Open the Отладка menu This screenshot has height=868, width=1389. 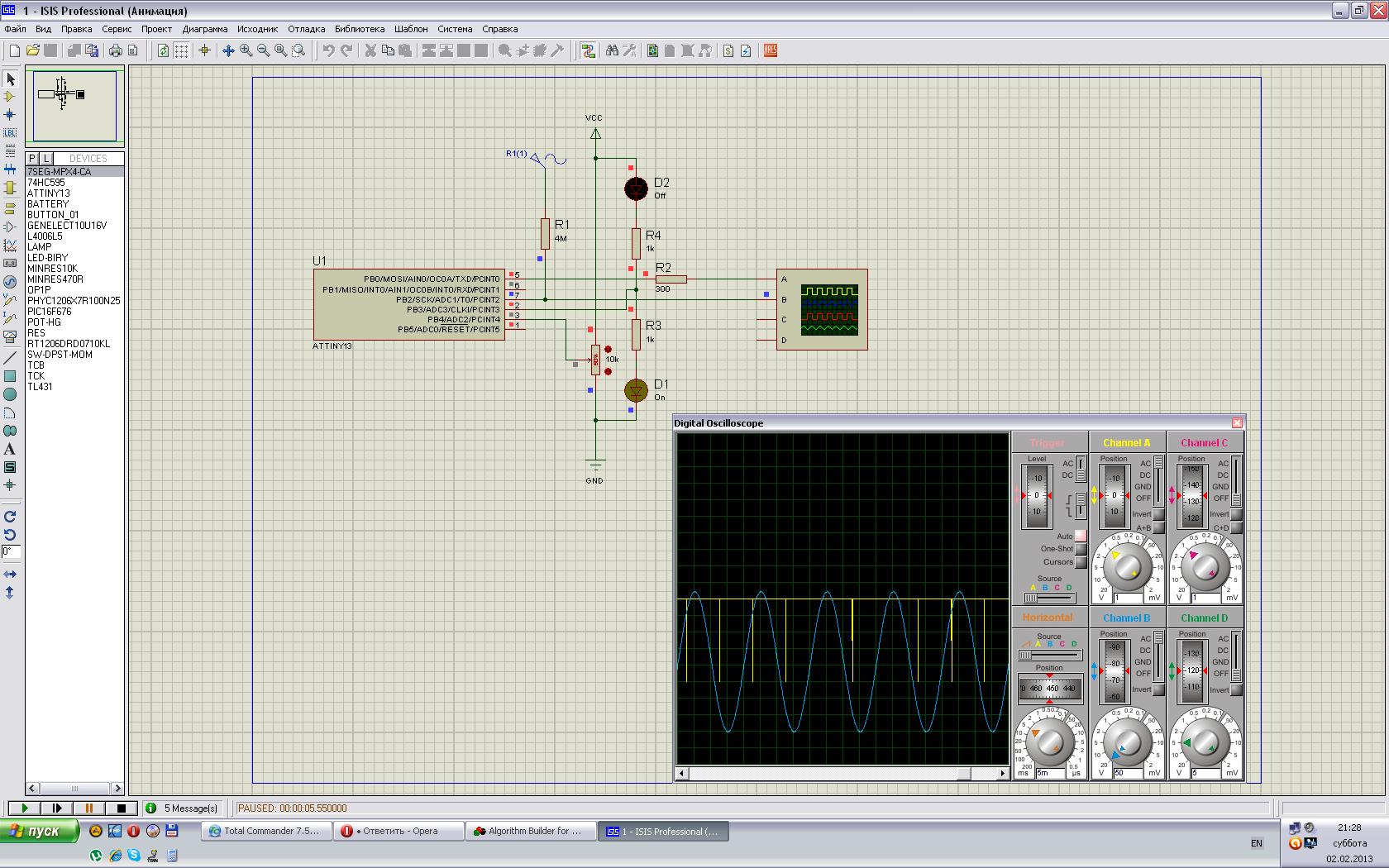(x=306, y=29)
